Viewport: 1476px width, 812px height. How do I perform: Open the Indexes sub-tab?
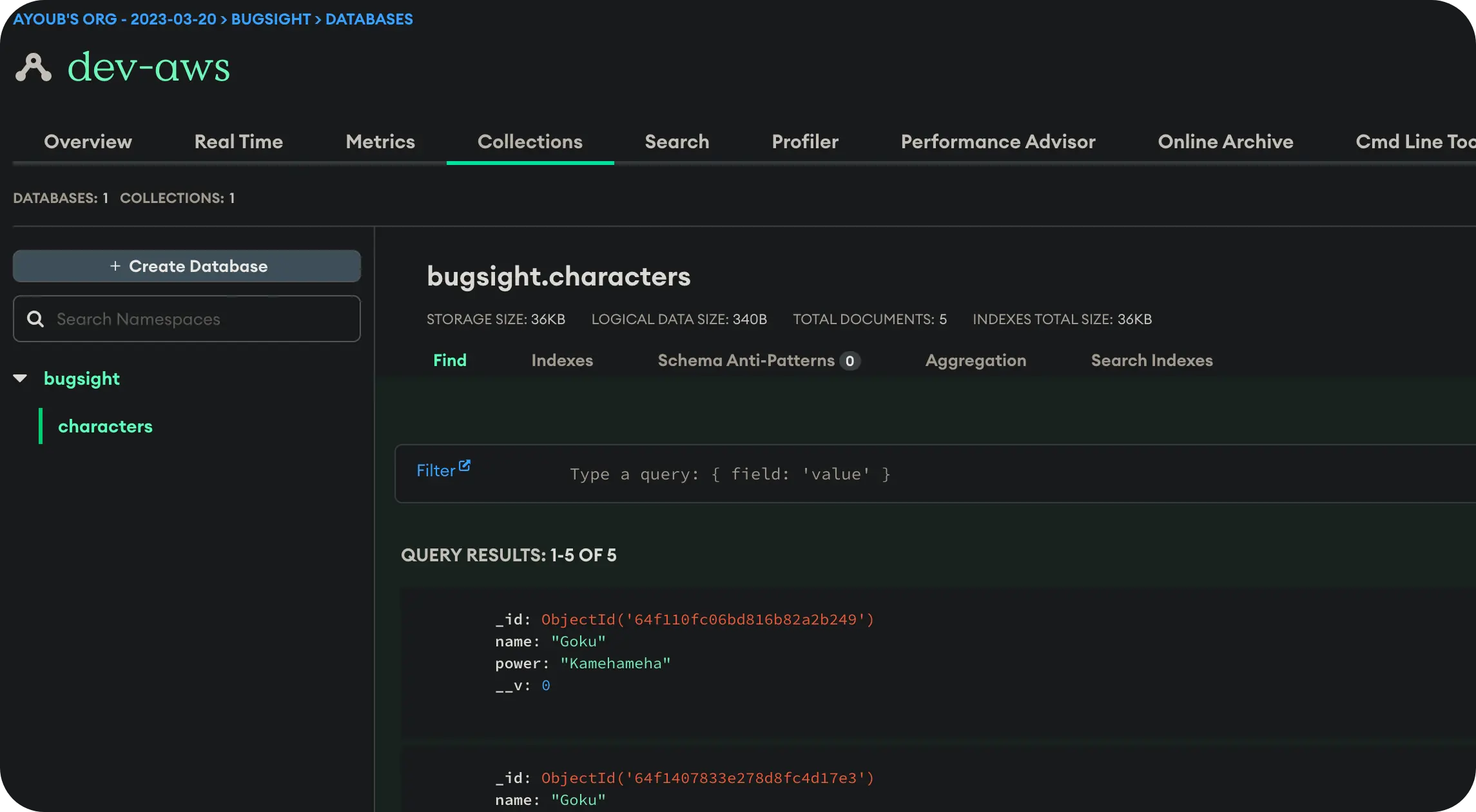tap(562, 360)
